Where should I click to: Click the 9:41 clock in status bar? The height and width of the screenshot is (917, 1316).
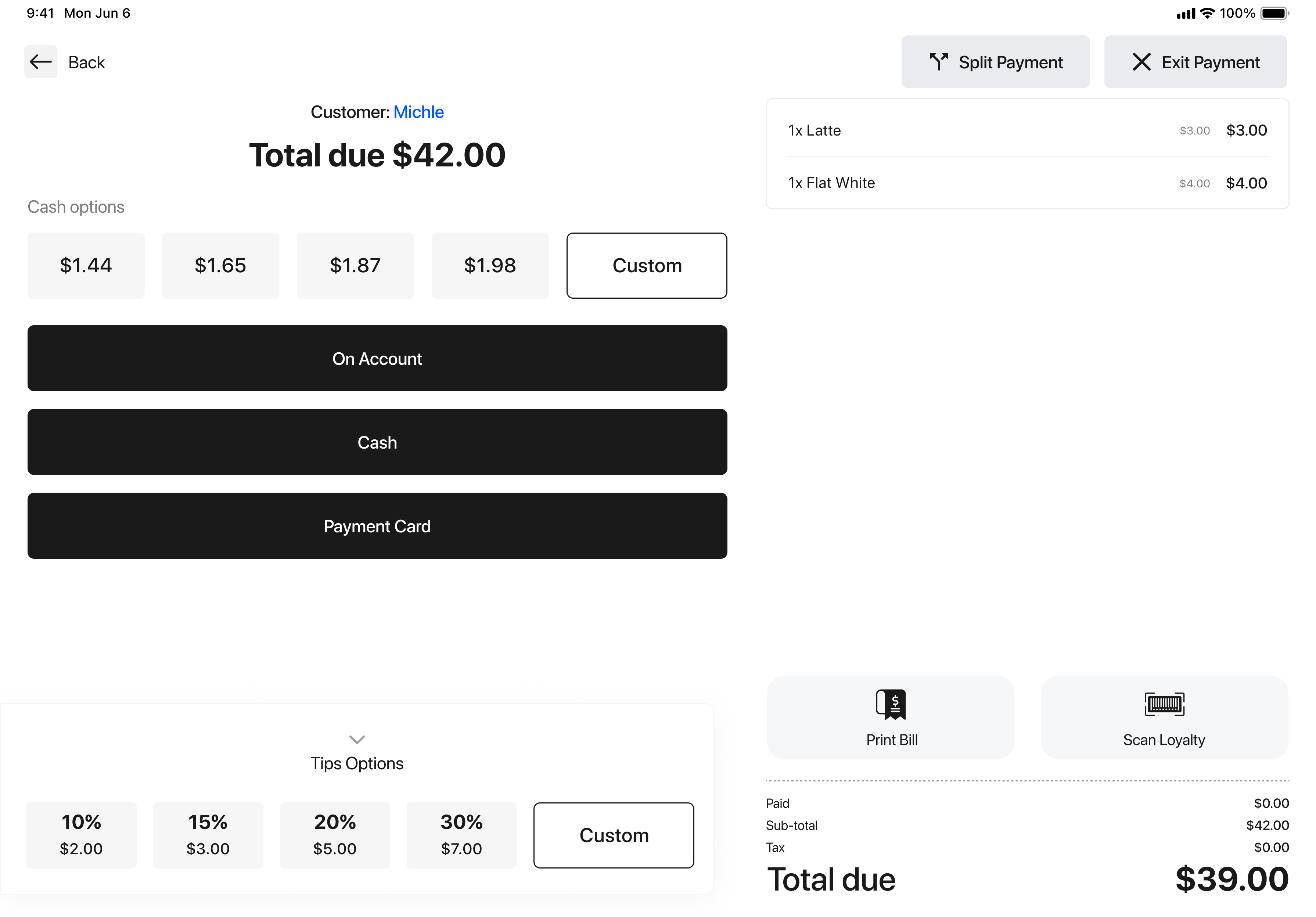(x=40, y=13)
